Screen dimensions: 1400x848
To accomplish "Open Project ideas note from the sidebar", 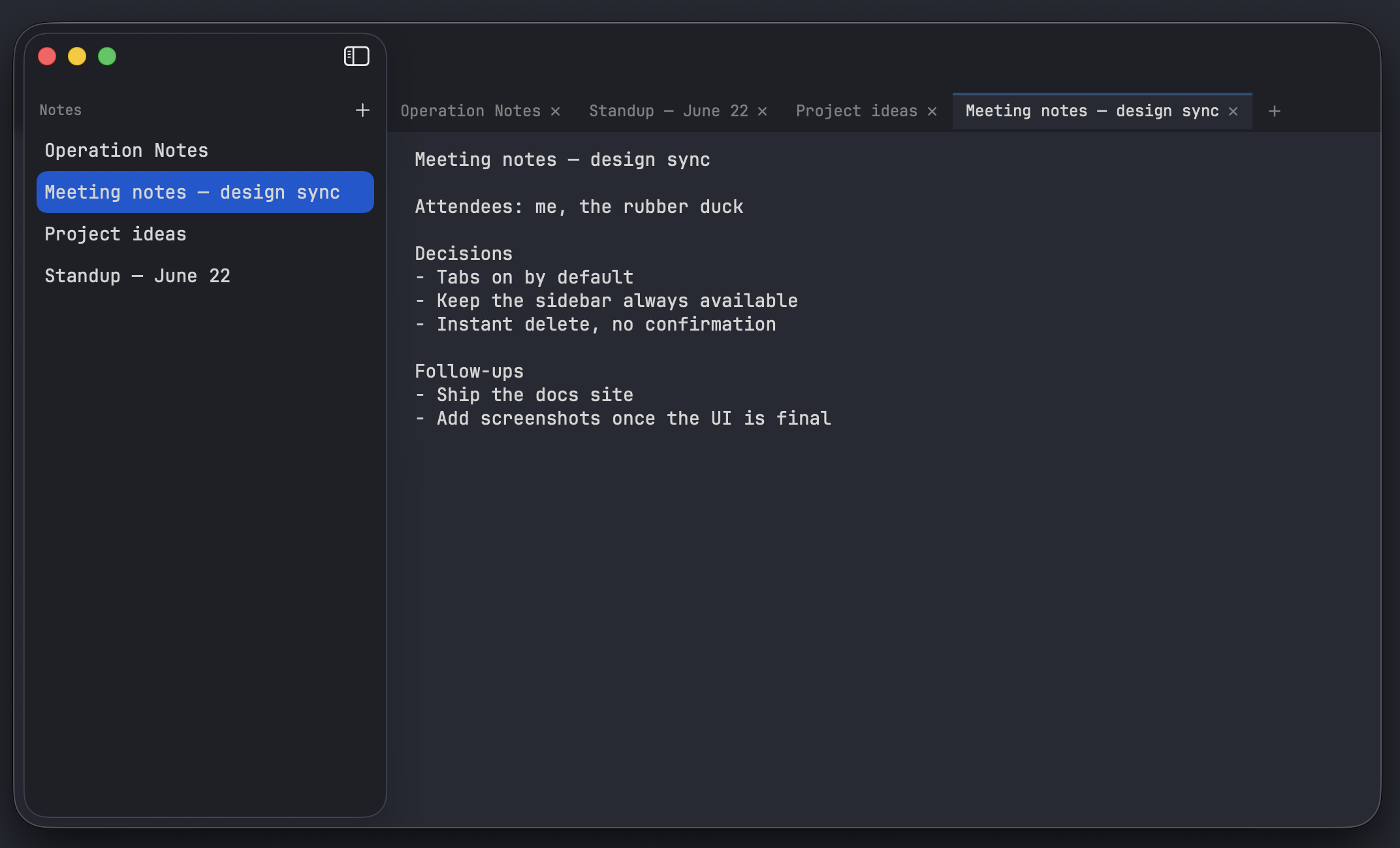I will pyautogui.click(x=205, y=234).
